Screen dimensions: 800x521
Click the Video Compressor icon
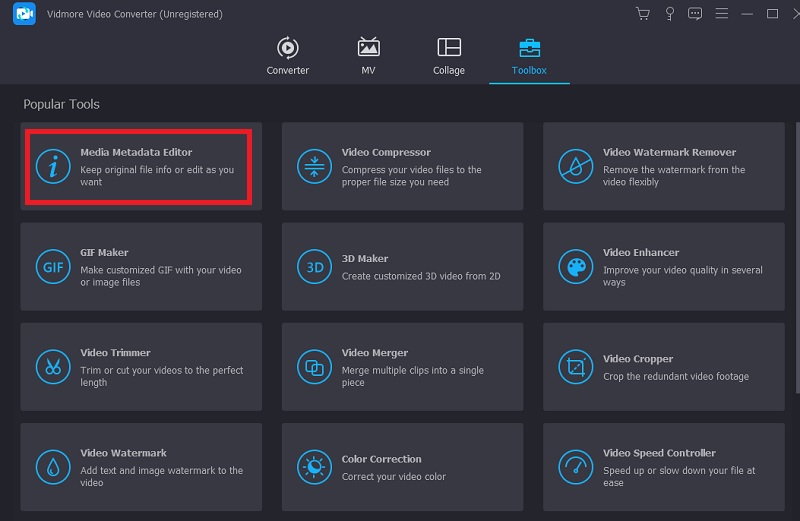[x=315, y=167]
